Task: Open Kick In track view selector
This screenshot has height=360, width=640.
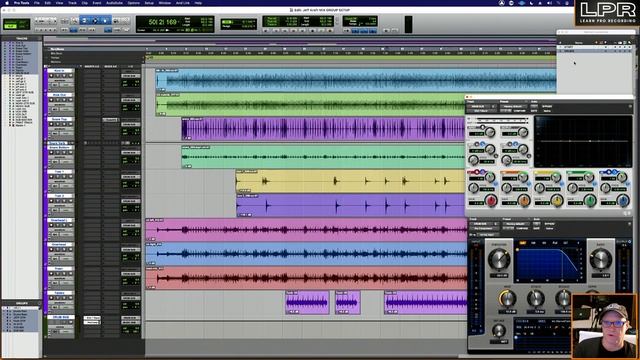Action: 60,80
